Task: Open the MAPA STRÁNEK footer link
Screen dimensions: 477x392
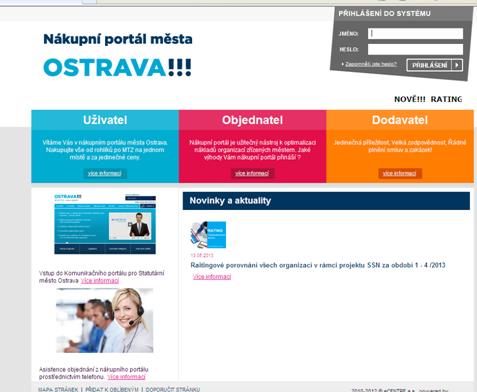Action: 58,389
